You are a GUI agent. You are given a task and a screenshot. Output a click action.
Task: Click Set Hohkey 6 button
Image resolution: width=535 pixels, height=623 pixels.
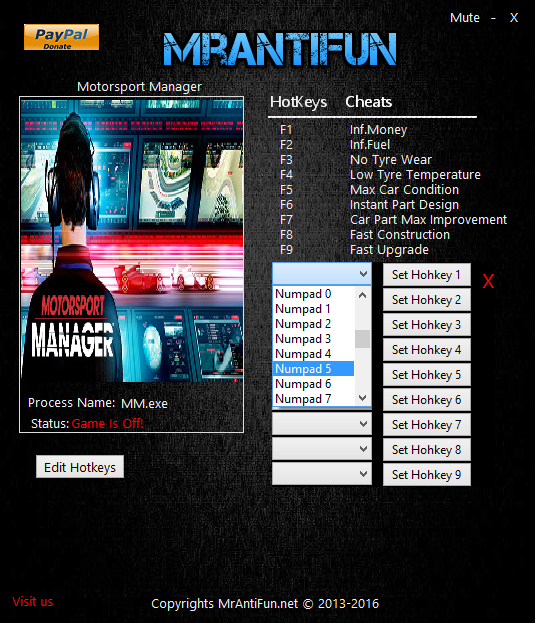(x=427, y=400)
